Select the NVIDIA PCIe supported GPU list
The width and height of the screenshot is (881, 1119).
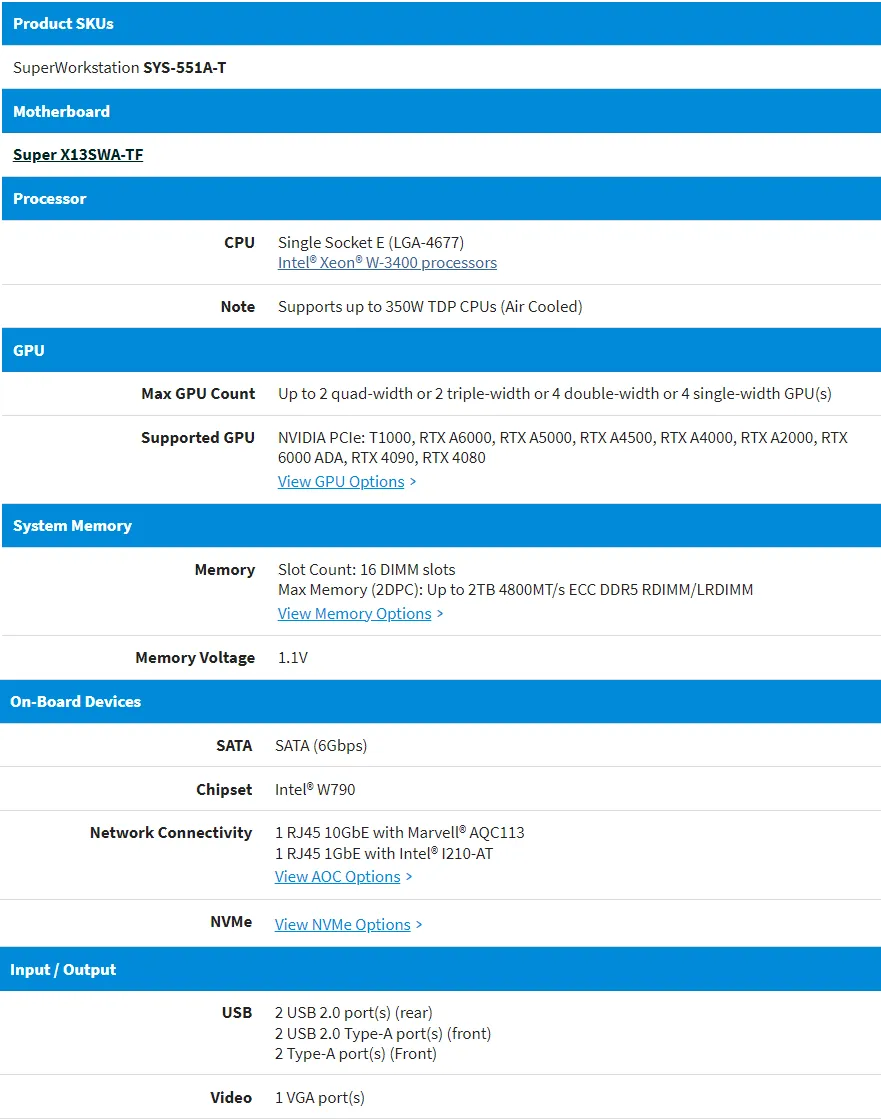click(x=563, y=447)
